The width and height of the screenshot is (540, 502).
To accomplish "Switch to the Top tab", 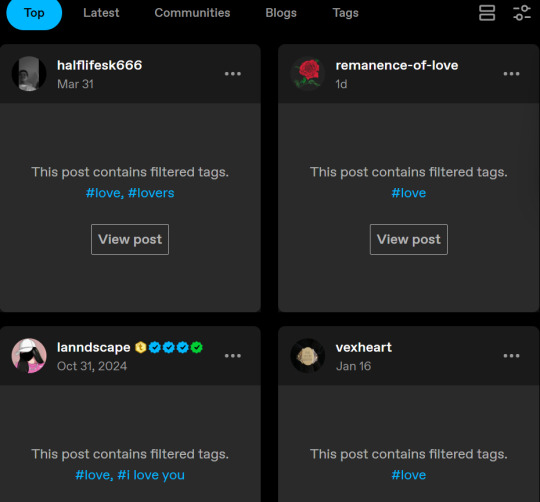I will point(34,13).
